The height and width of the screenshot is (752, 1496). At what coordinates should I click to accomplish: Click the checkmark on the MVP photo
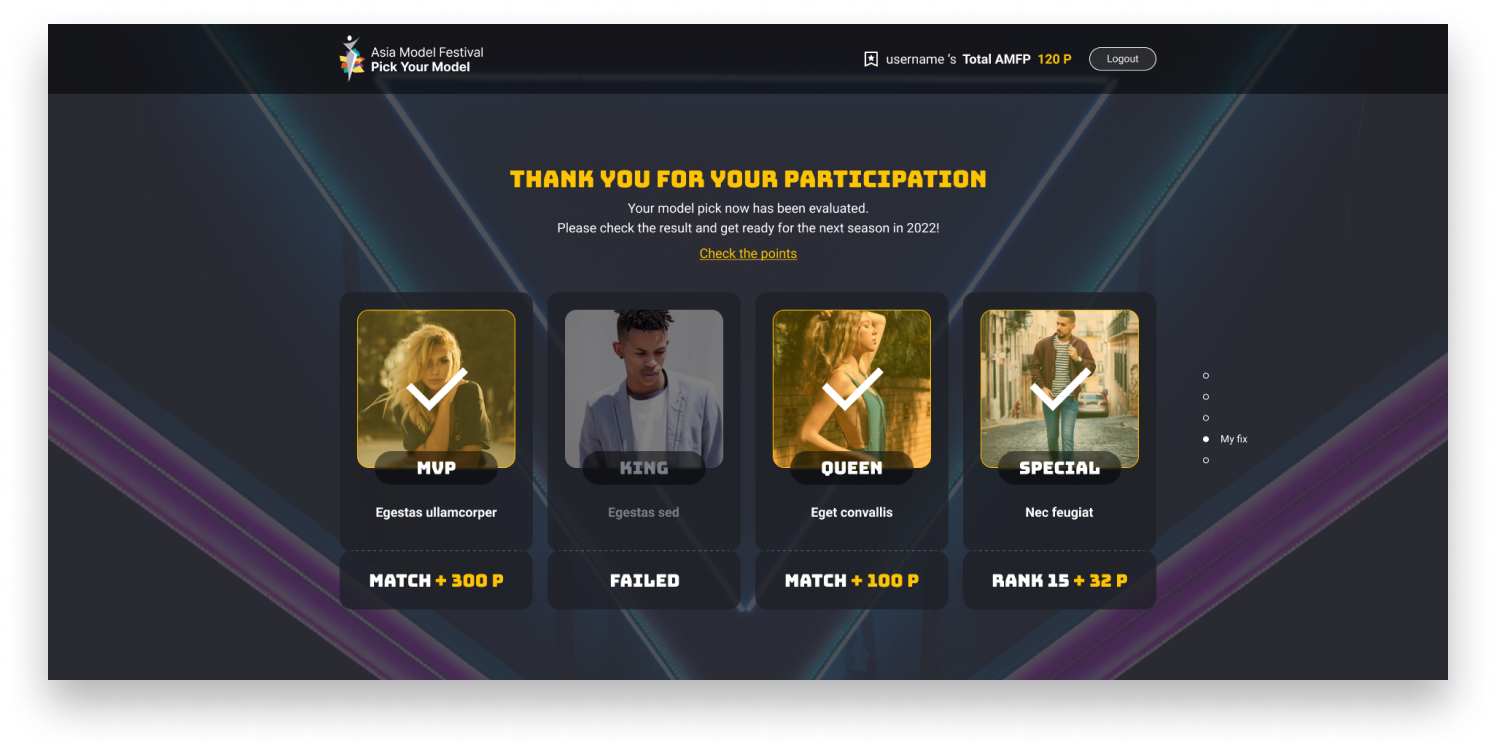click(436, 388)
